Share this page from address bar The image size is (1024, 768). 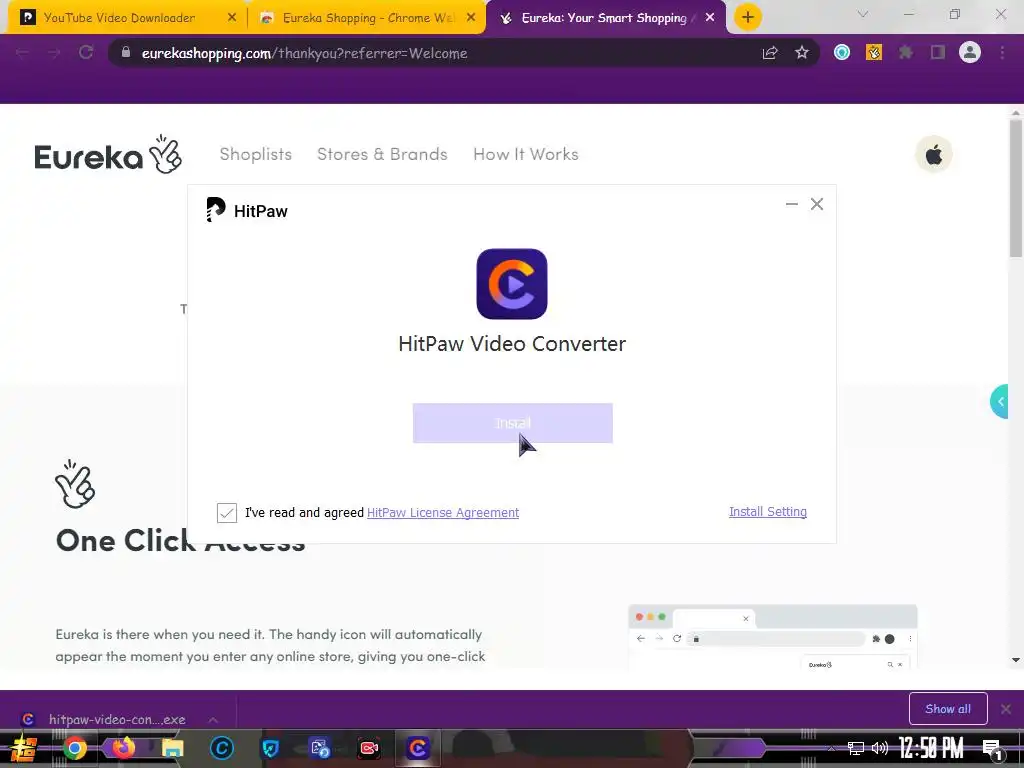coord(770,53)
